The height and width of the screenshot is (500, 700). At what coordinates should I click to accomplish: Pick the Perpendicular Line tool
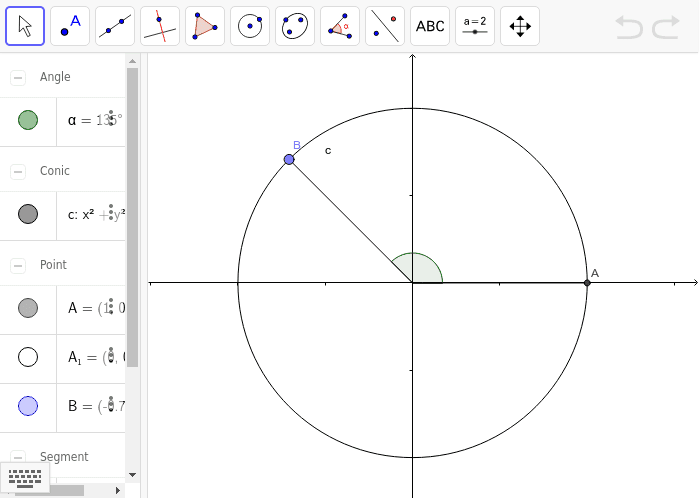pos(160,26)
